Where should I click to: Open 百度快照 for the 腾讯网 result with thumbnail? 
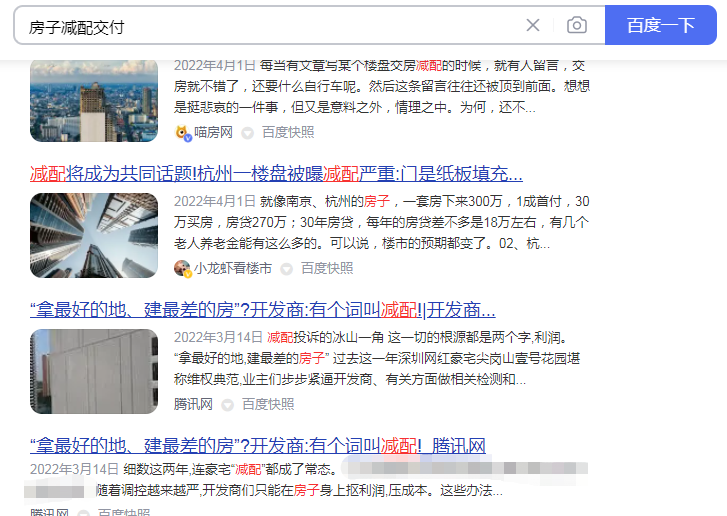pyautogui.click(x=268, y=404)
